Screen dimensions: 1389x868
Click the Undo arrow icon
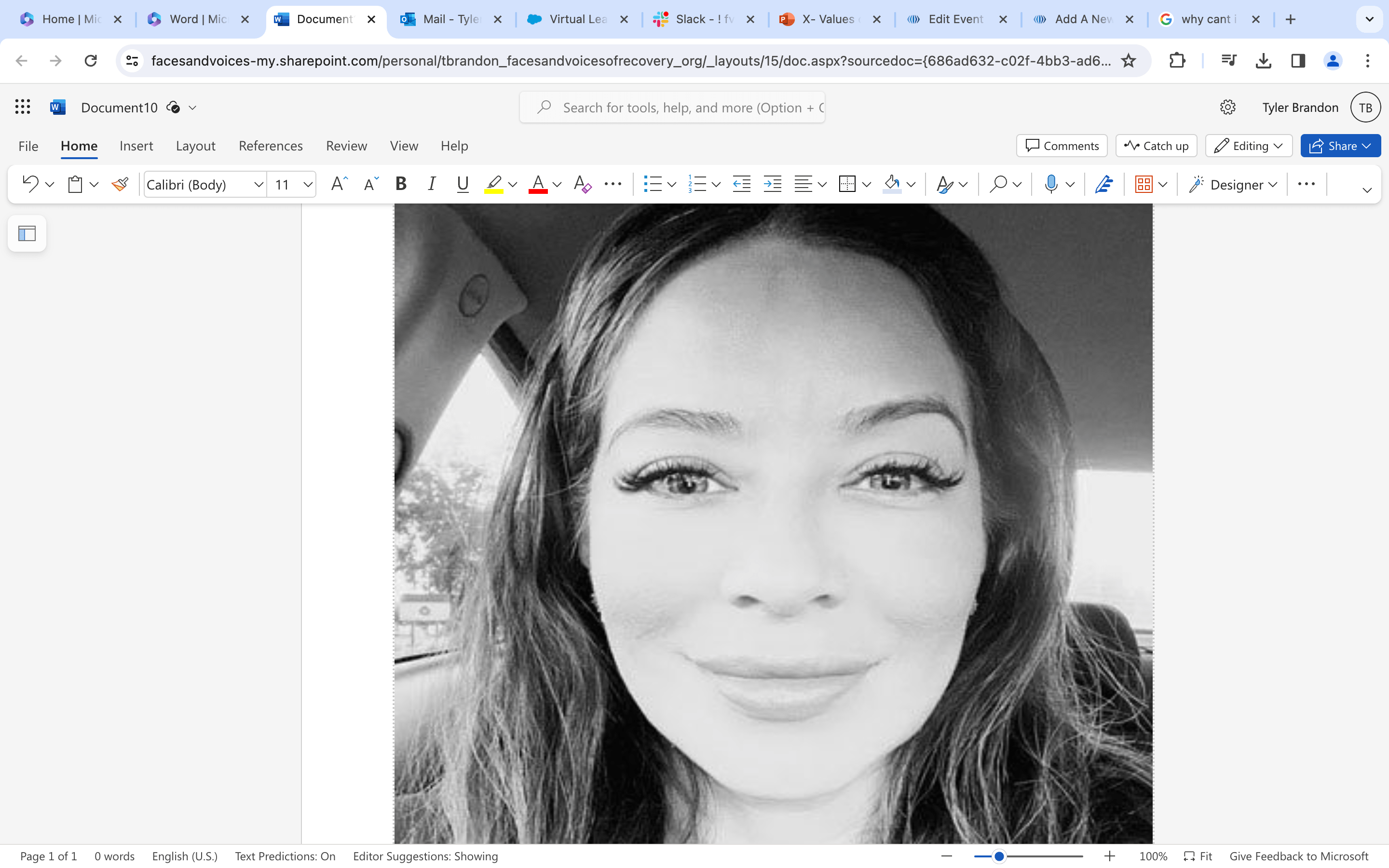pyautogui.click(x=30, y=184)
